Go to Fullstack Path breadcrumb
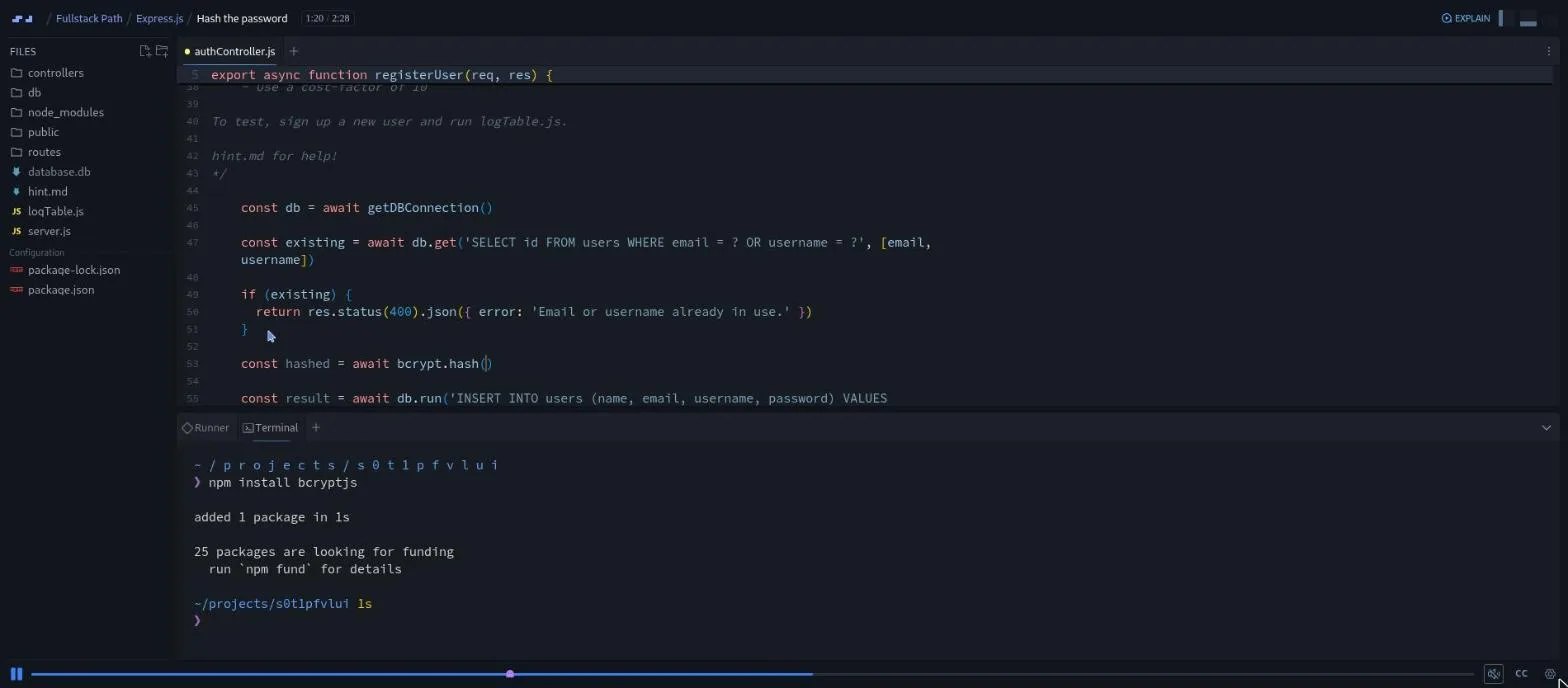The image size is (1568, 688). pos(89,18)
